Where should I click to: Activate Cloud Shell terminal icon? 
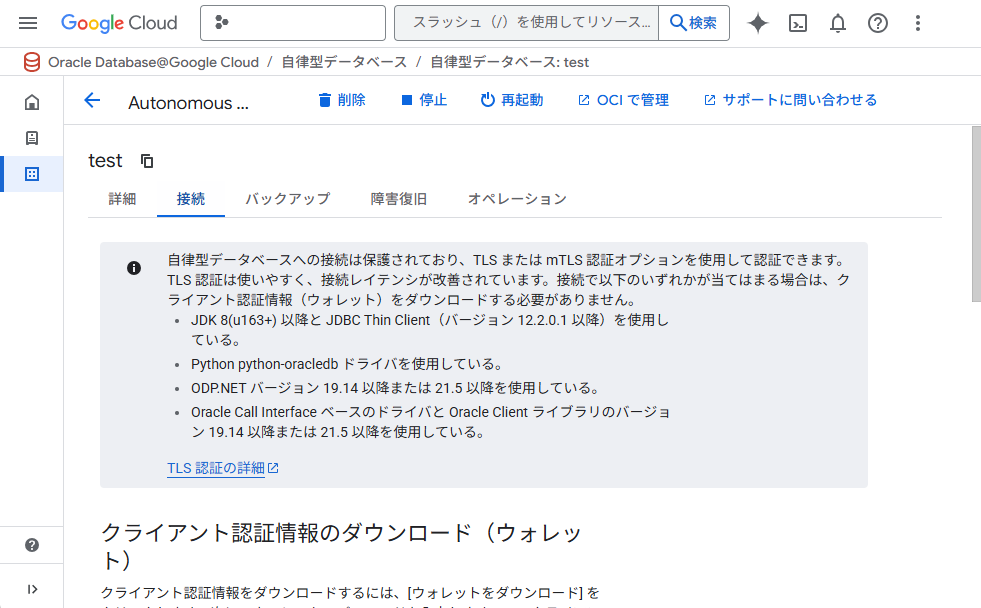coord(798,23)
